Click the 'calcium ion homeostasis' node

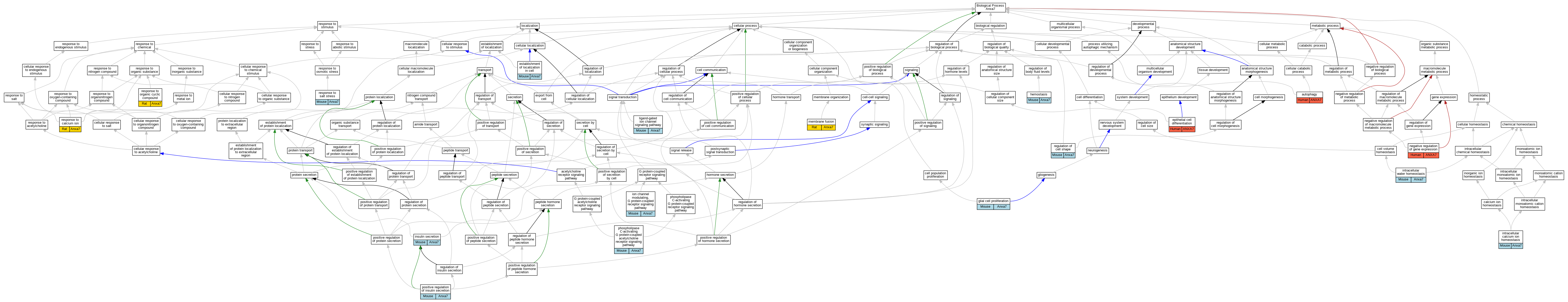[x=1492, y=204]
